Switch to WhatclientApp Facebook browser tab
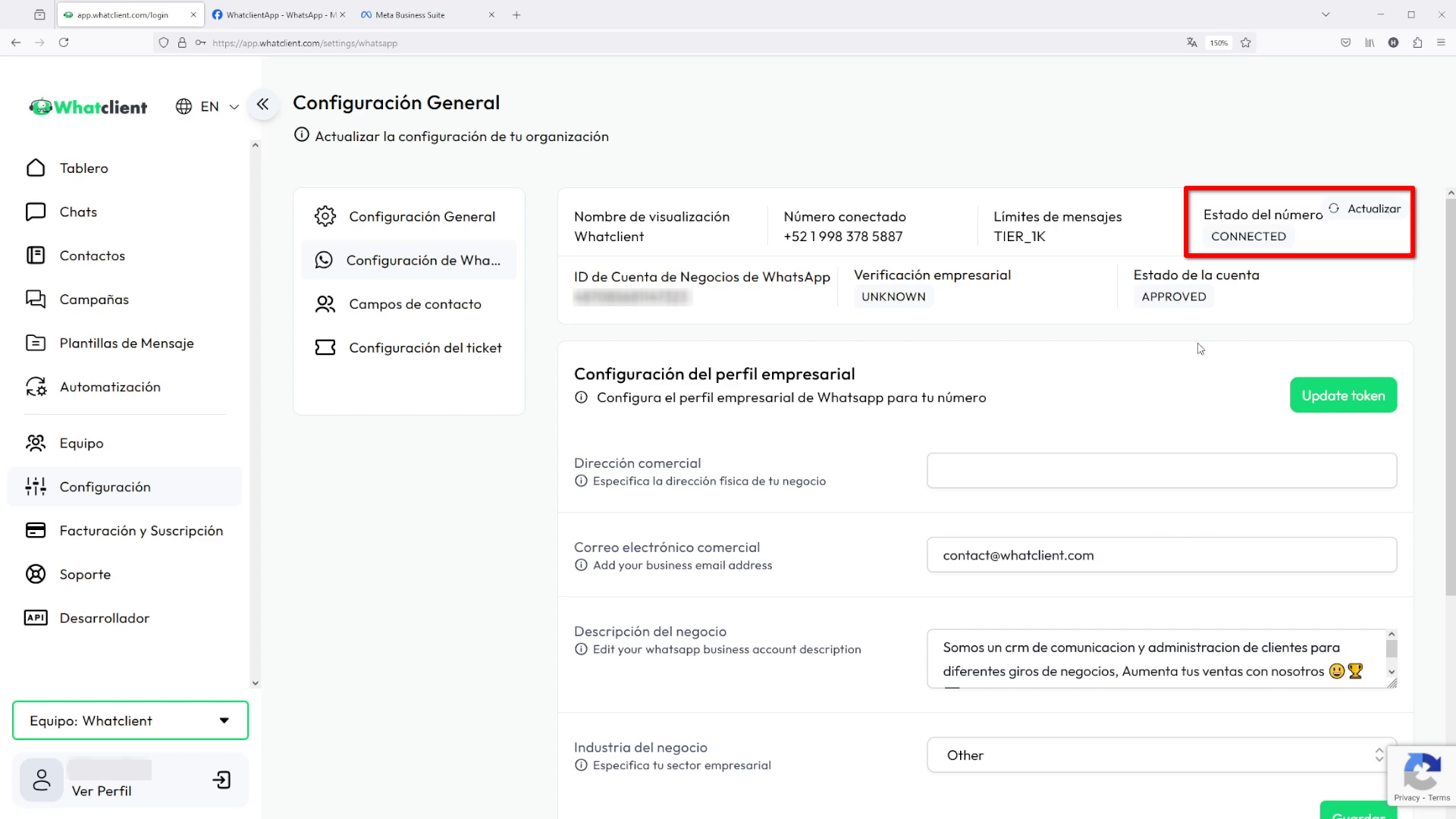The height and width of the screenshot is (819, 1456). (278, 15)
